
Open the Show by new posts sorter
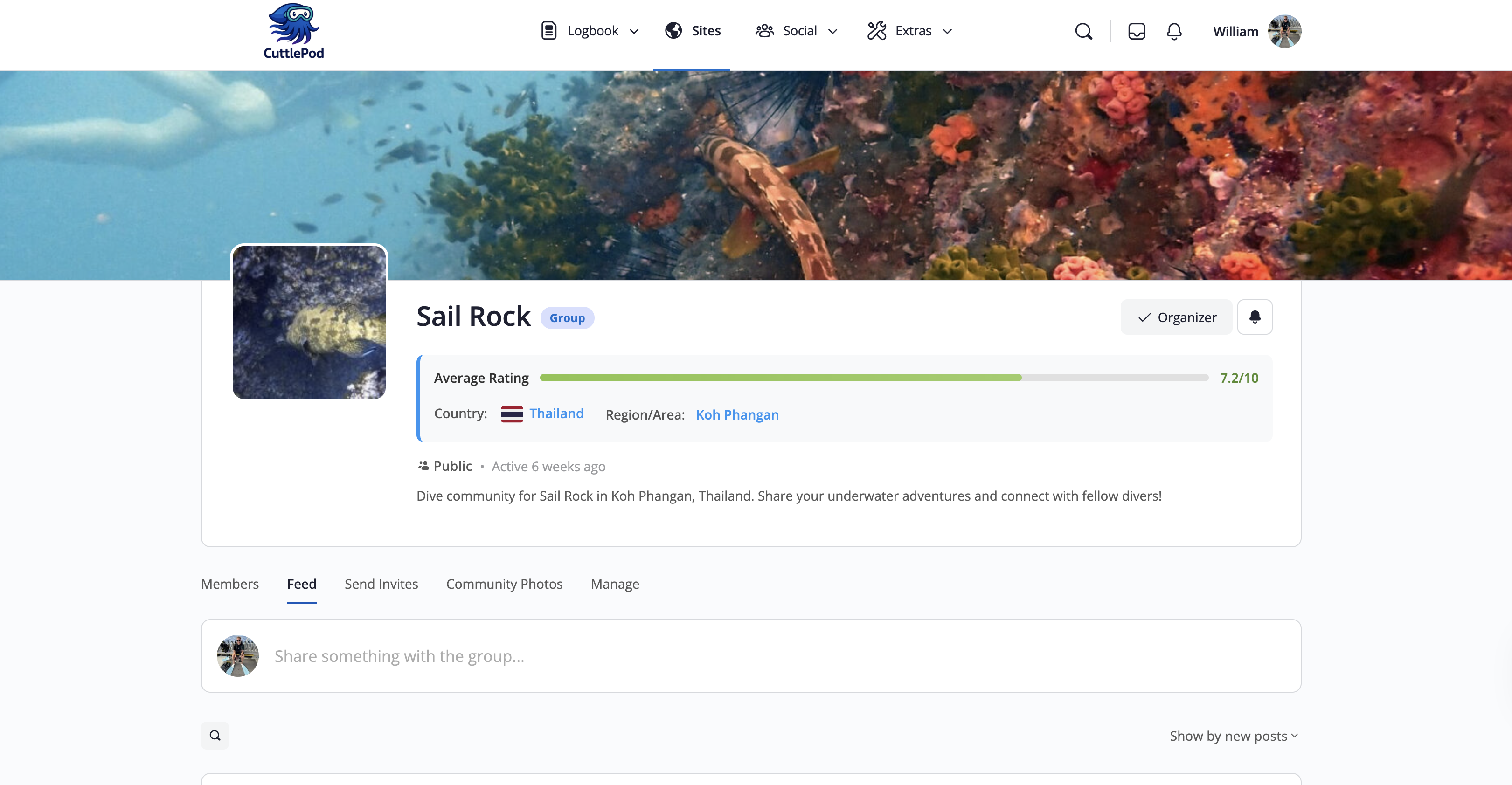click(1233, 736)
